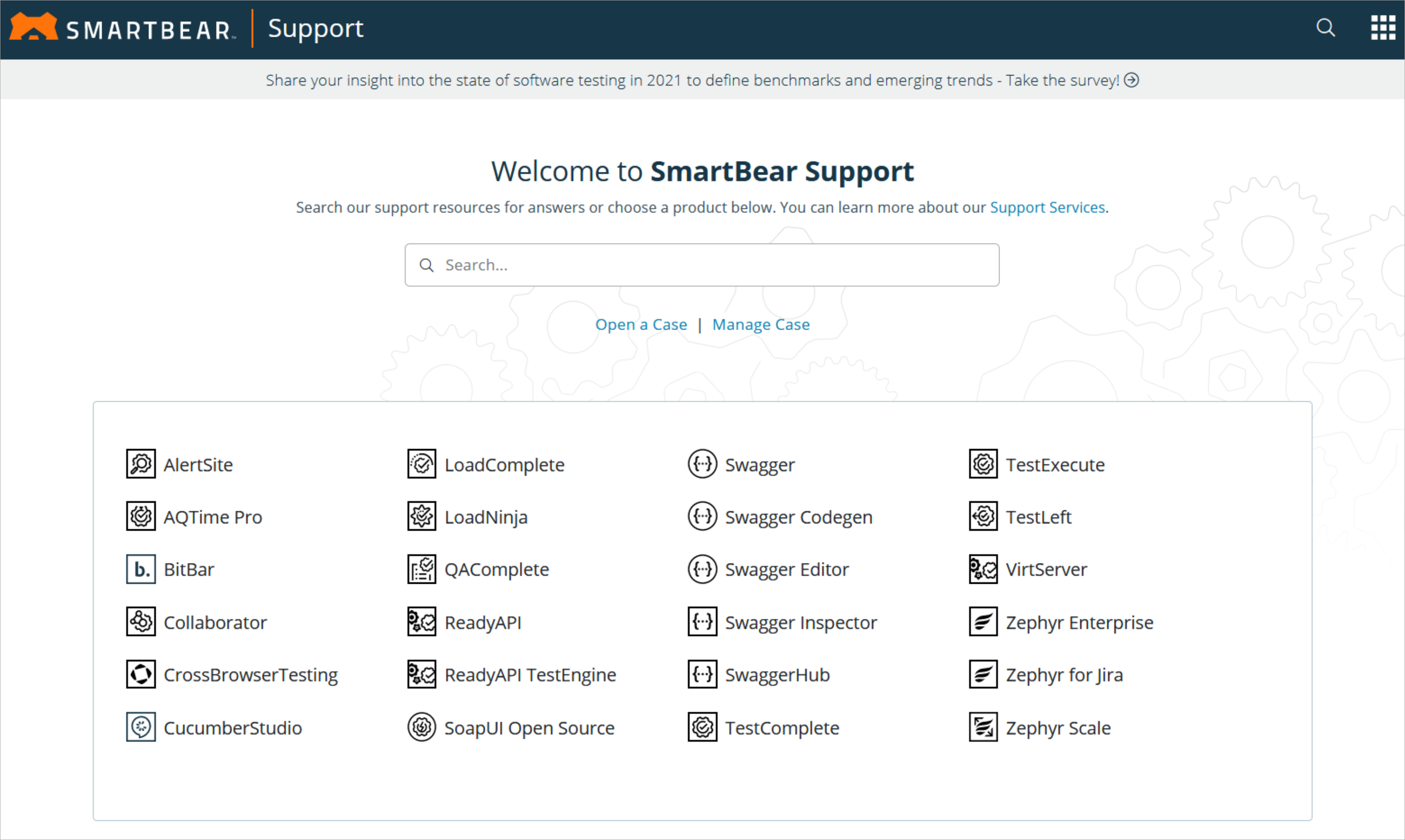
Task: Open the TestComplete support page
Action: click(x=782, y=727)
